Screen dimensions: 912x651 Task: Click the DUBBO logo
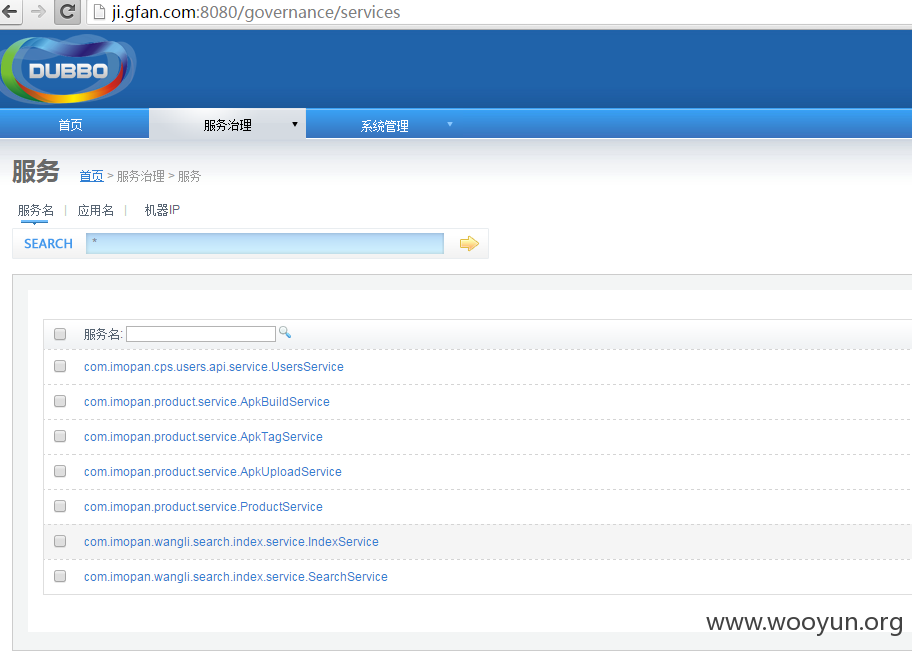68,69
